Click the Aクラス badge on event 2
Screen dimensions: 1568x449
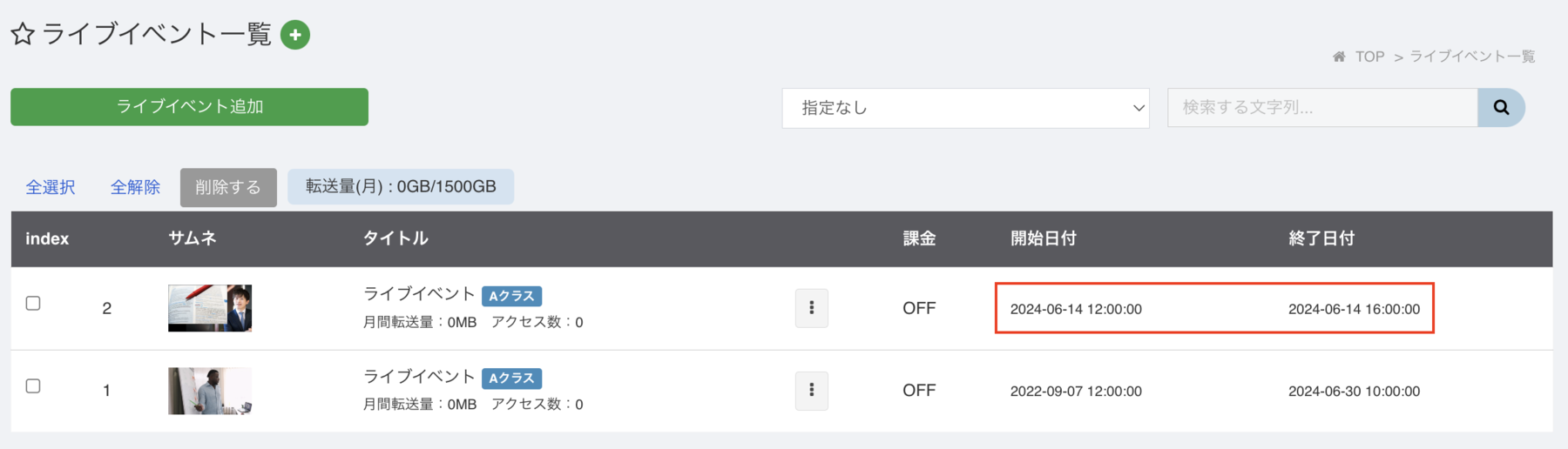click(511, 296)
